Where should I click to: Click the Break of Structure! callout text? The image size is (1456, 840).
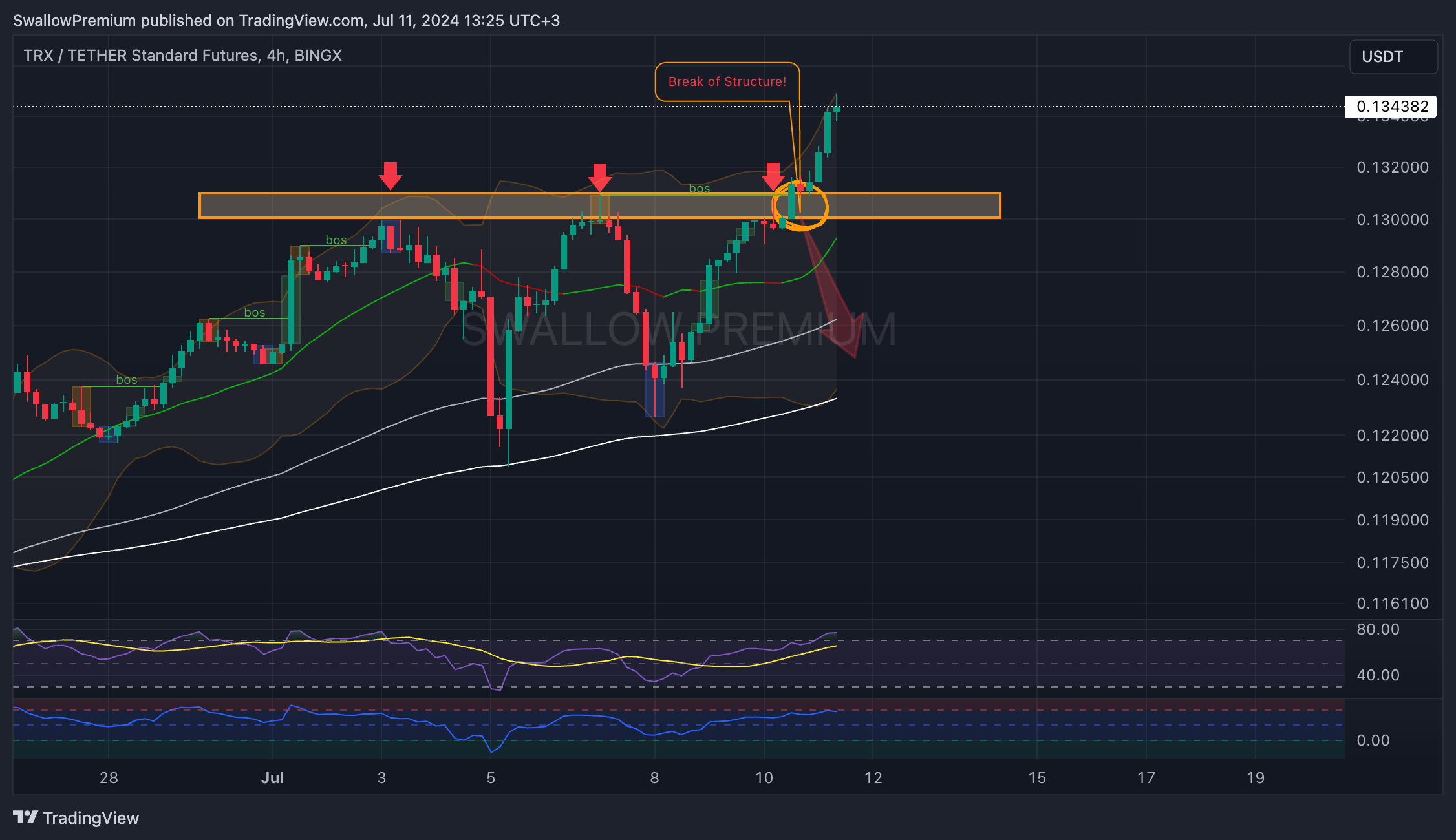click(727, 81)
